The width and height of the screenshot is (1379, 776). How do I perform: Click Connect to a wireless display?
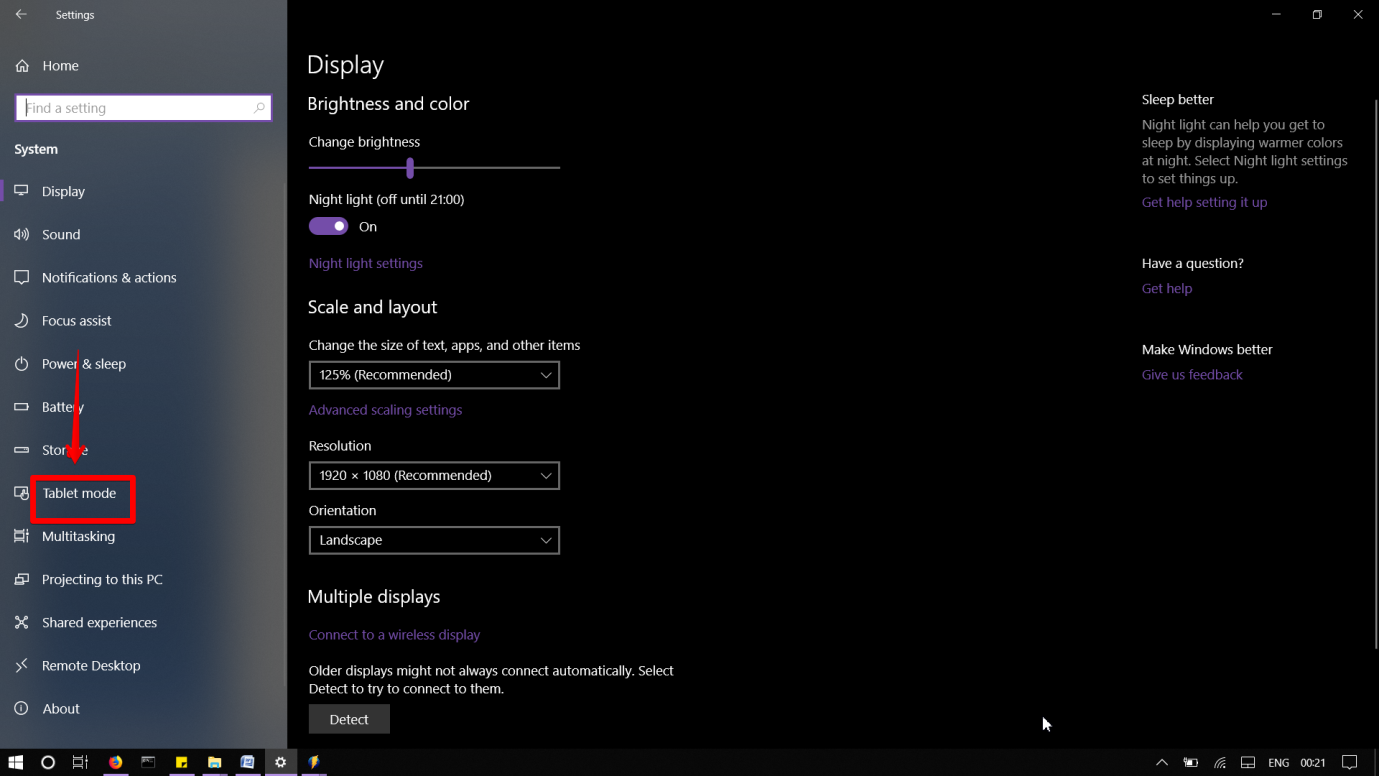pos(394,634)
